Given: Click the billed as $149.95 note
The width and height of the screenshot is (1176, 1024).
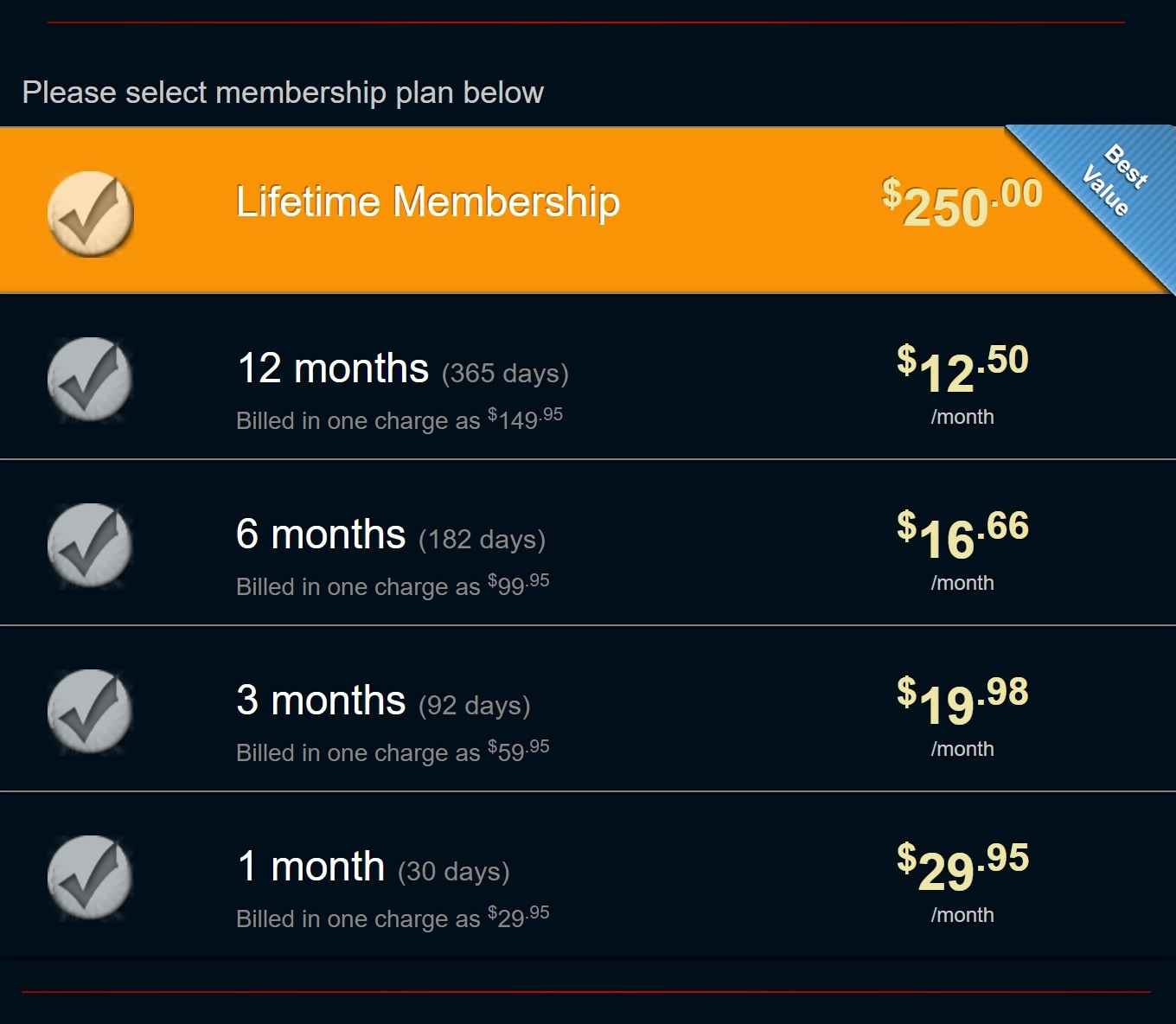Looking at the screenshot, I should [399, 419].
